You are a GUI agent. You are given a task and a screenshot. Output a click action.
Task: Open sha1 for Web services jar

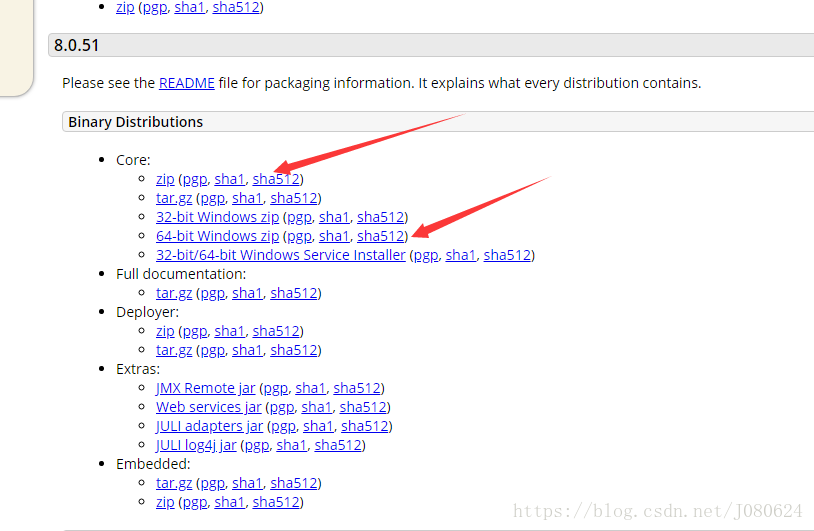(x=317, y=407)
